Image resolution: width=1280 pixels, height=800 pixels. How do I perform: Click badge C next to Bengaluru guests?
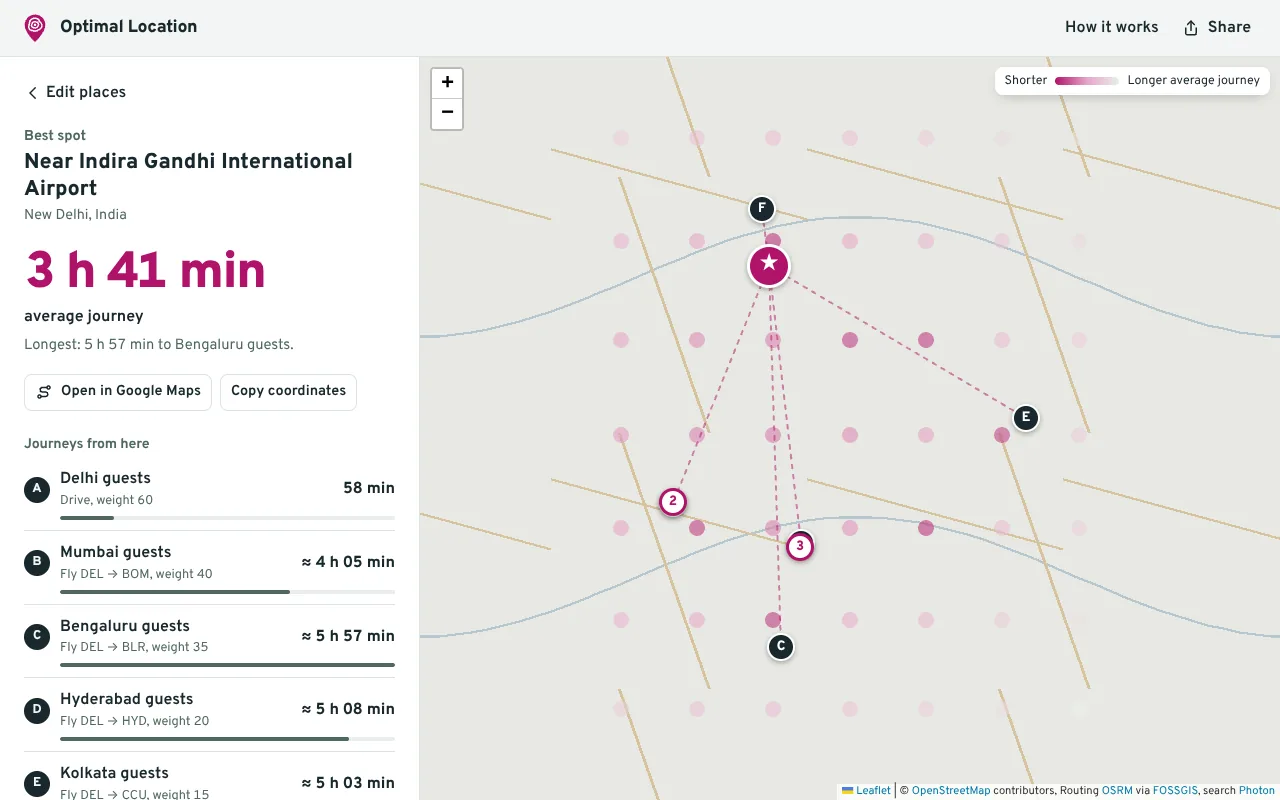coord(37,636)
